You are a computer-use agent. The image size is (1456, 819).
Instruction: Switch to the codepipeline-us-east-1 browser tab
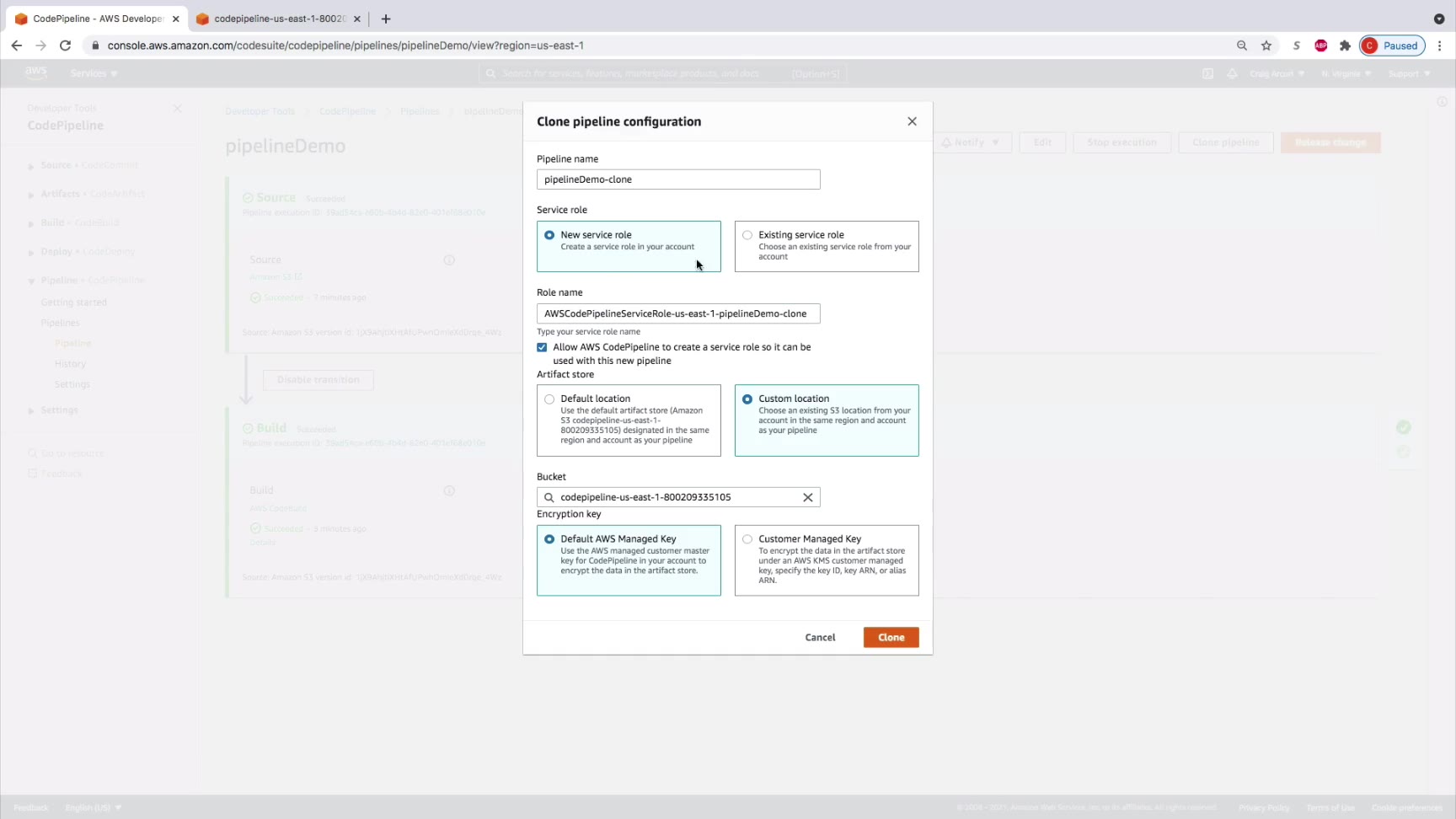(279, 19)
